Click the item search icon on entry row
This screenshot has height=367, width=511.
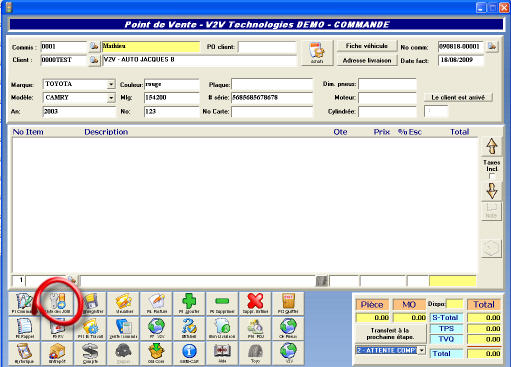click(x=72, y=280)
